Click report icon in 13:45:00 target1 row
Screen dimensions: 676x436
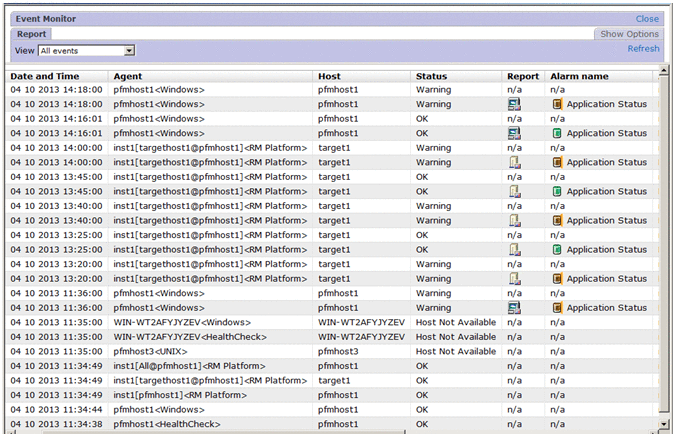[x=514, y=191]
